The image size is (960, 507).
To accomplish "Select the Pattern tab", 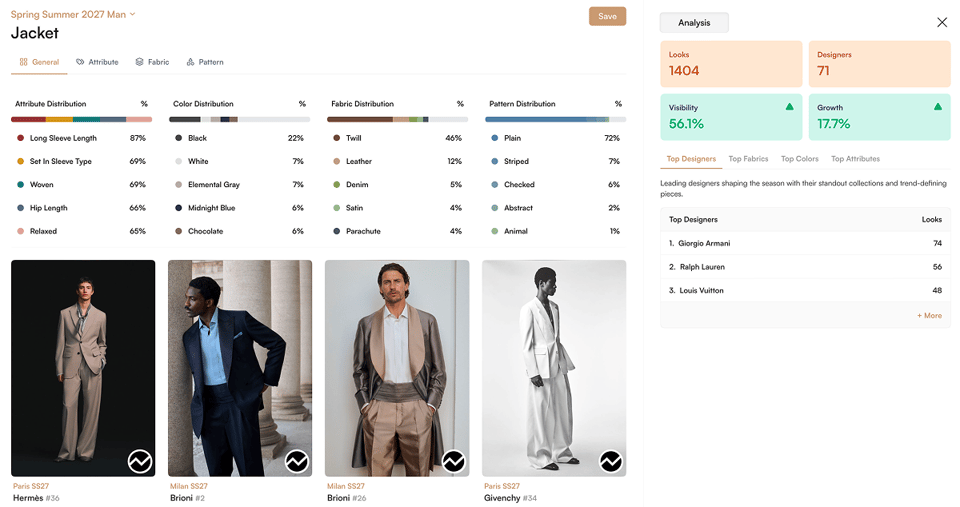I will pyautogui.click(x=205, y=62).
